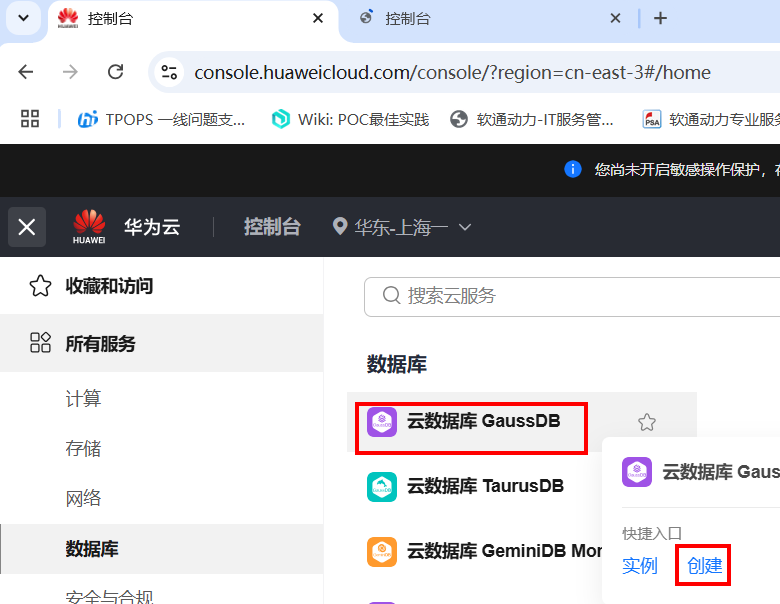Open 云数据库 GaussDB service

click(x=484, y=421)
